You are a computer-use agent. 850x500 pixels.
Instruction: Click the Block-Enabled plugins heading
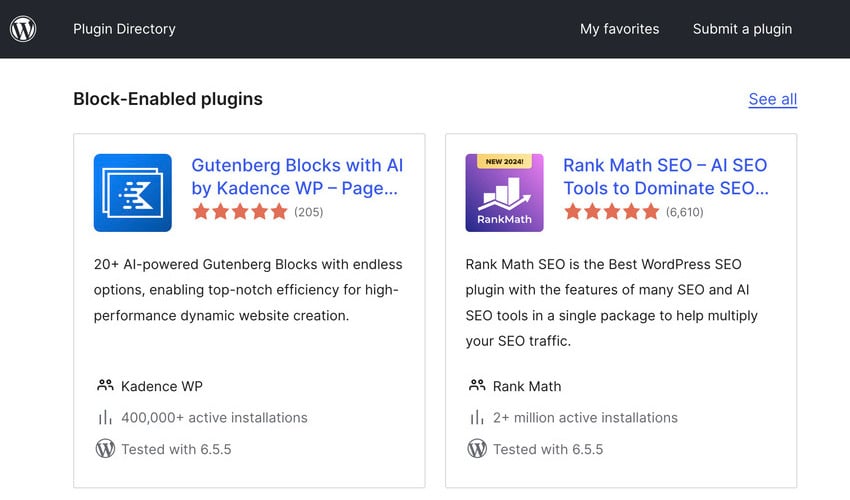coord(168,99)
